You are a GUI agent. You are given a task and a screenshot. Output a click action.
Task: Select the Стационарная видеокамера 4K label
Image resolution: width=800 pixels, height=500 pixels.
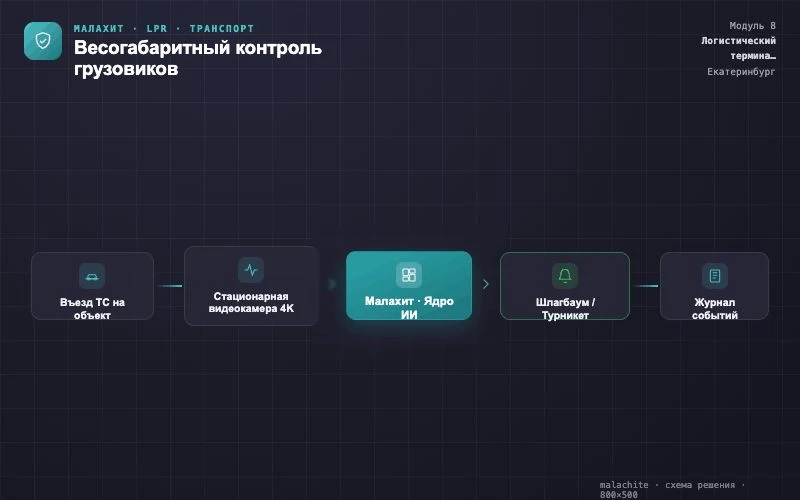pos(251,302)
